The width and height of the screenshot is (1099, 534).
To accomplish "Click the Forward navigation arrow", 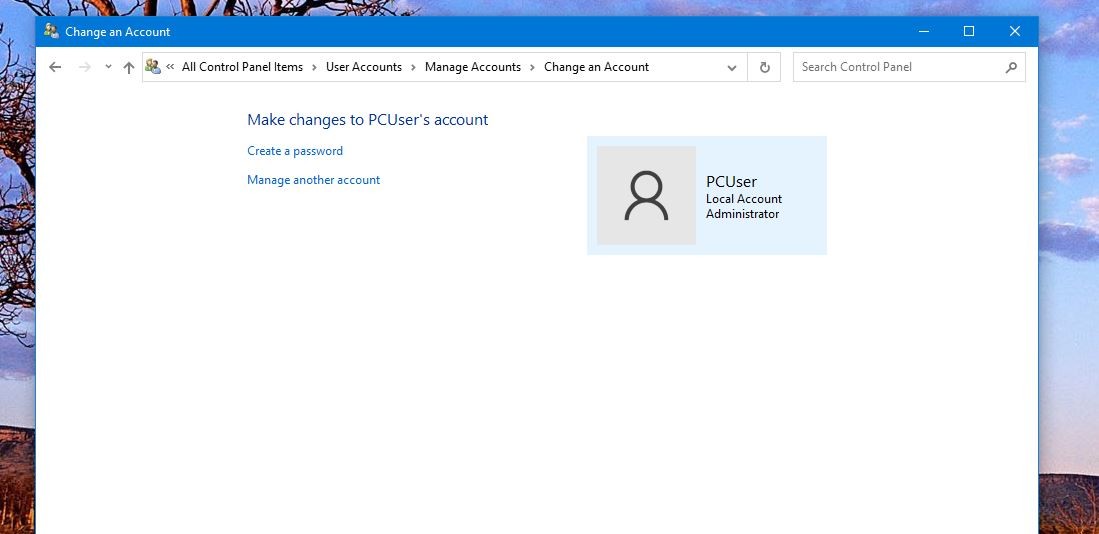I will pyautogui.click(x=85, y=67).
